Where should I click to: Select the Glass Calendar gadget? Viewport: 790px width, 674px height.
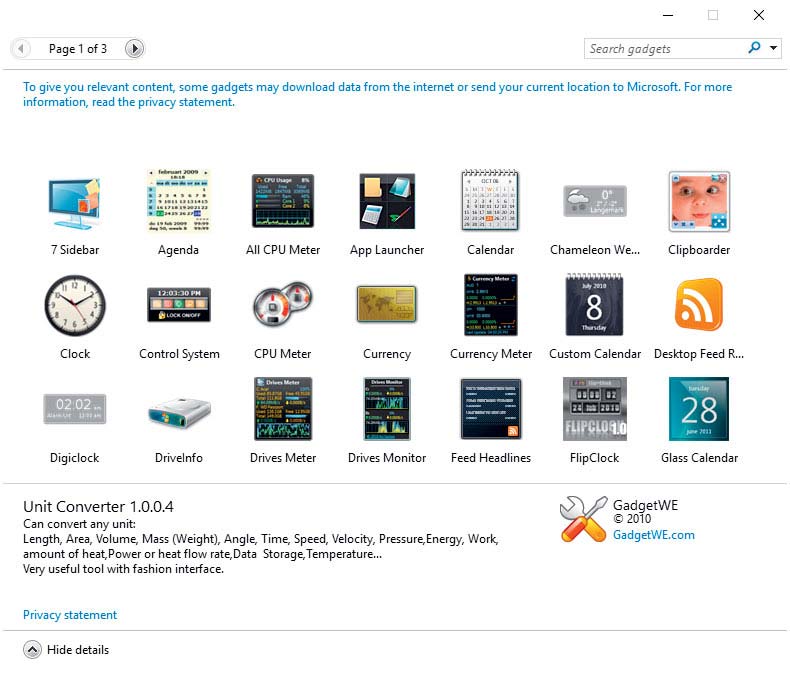pyautogui.click(x=699, y=409)
